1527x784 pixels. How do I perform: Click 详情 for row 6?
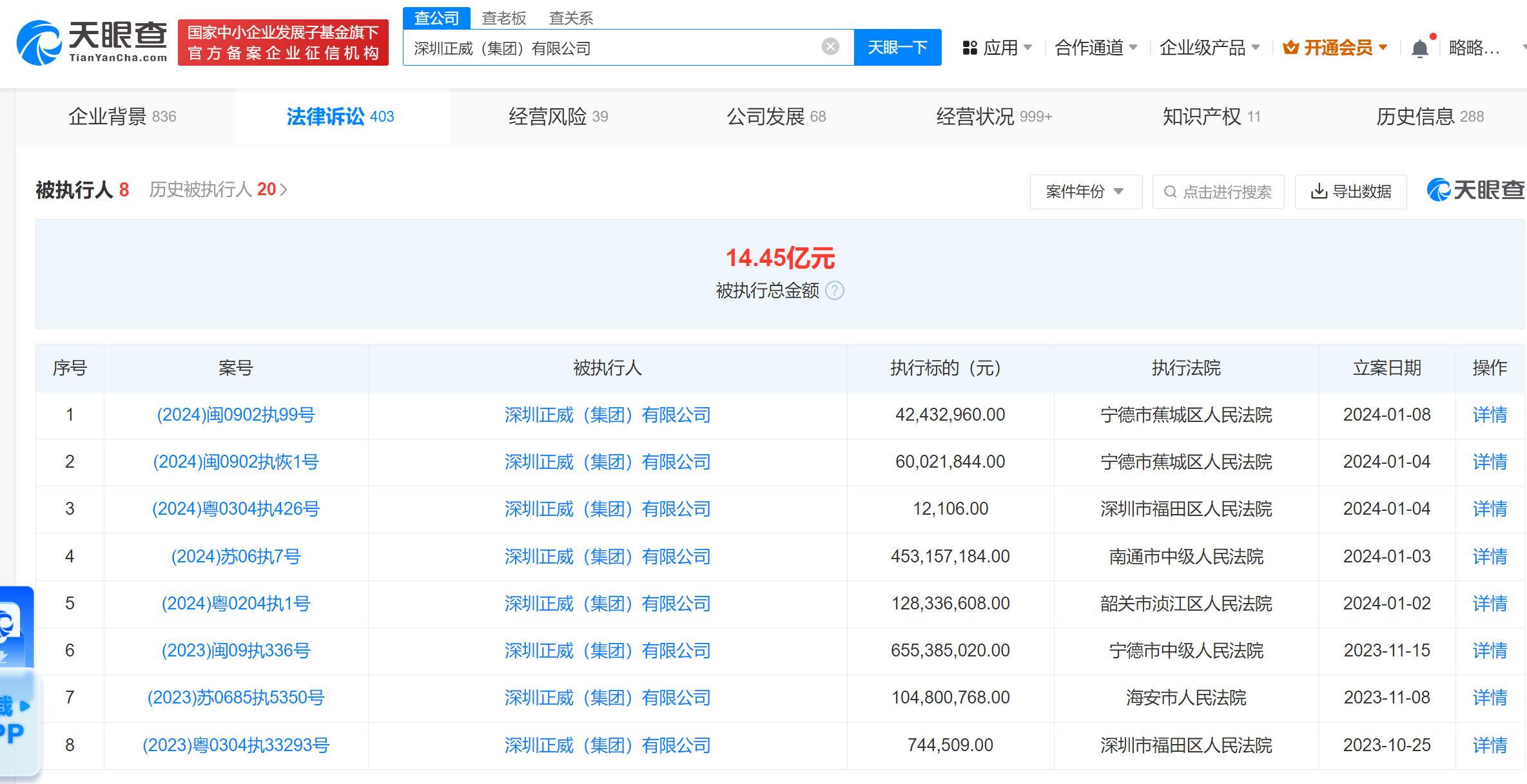(1490, 651)
